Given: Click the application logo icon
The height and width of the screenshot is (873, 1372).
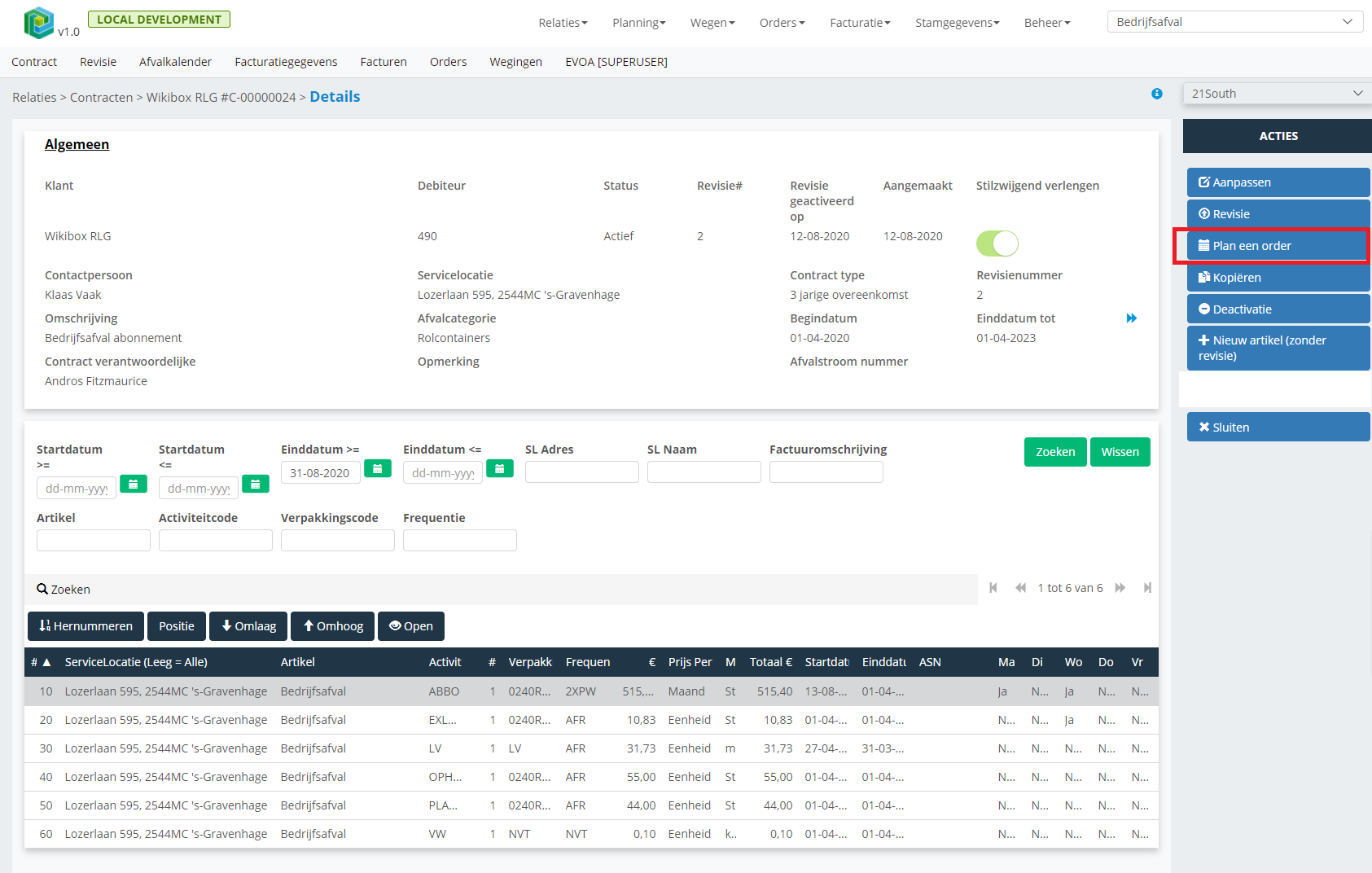Looking at the screenshot, I should pos(38,23).
